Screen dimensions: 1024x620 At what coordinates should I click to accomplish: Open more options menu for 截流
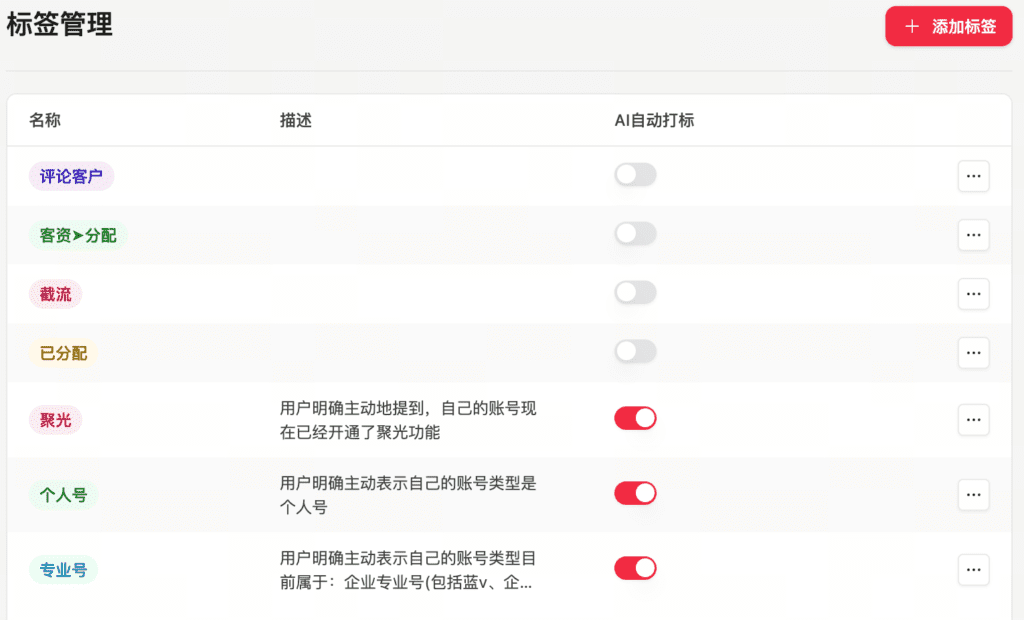click(973, 294)
